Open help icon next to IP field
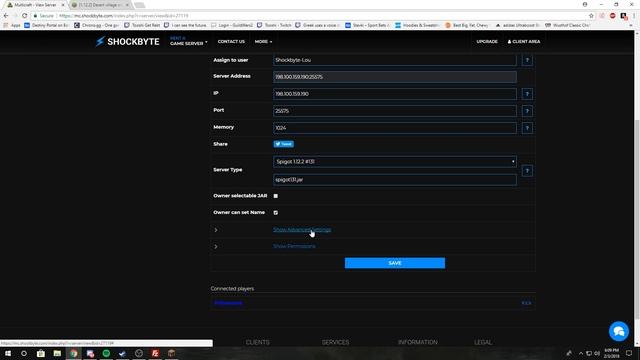This screenshot has width=640, height=360. [x=527, y=94]
